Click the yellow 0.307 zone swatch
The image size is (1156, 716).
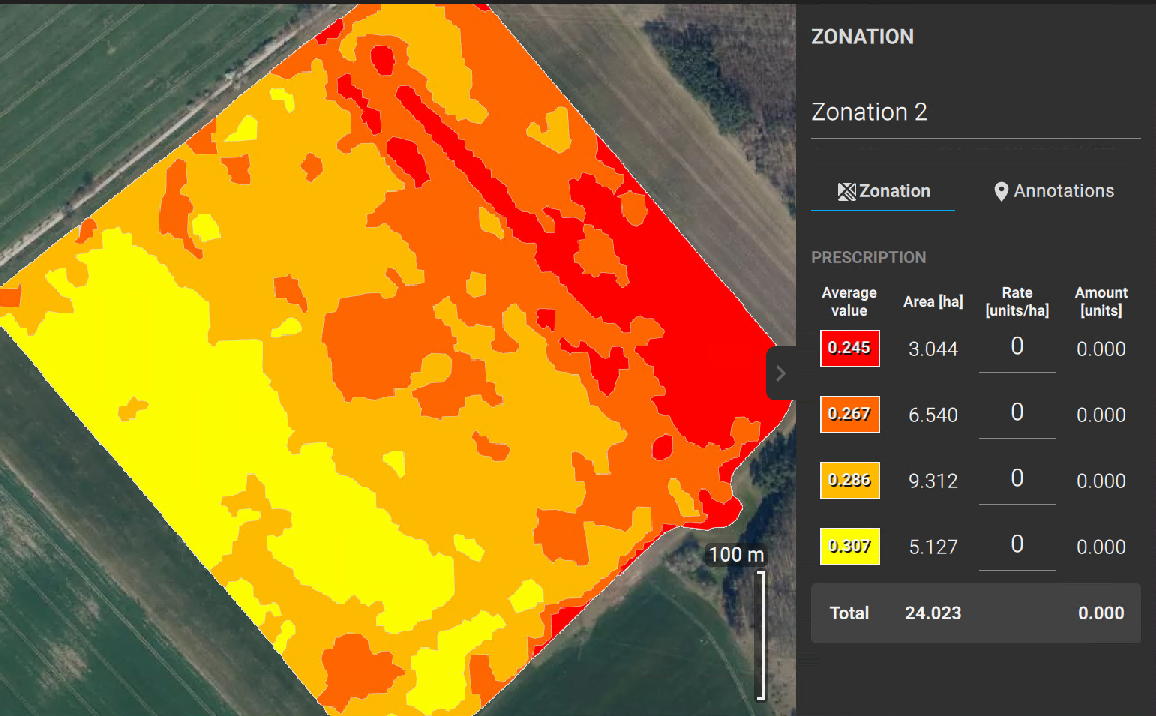pos(849,546)
